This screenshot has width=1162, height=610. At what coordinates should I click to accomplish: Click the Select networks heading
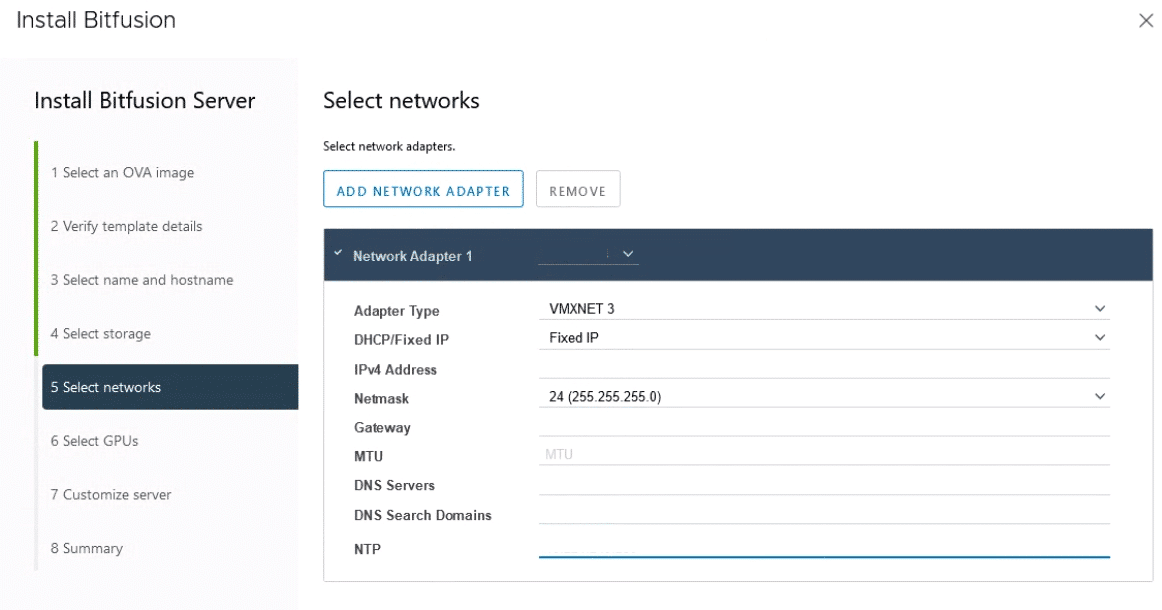[x=401, y=100]
